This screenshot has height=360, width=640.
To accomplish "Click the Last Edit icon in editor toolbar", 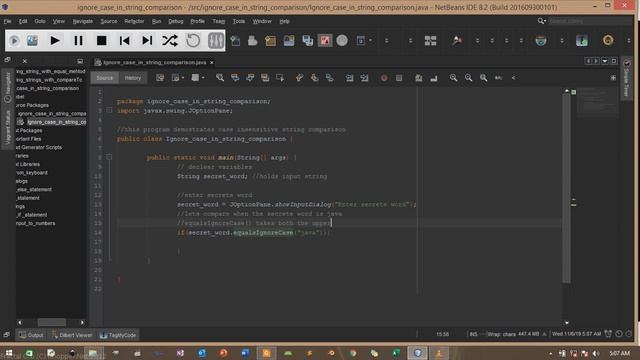I will (160, 78).
